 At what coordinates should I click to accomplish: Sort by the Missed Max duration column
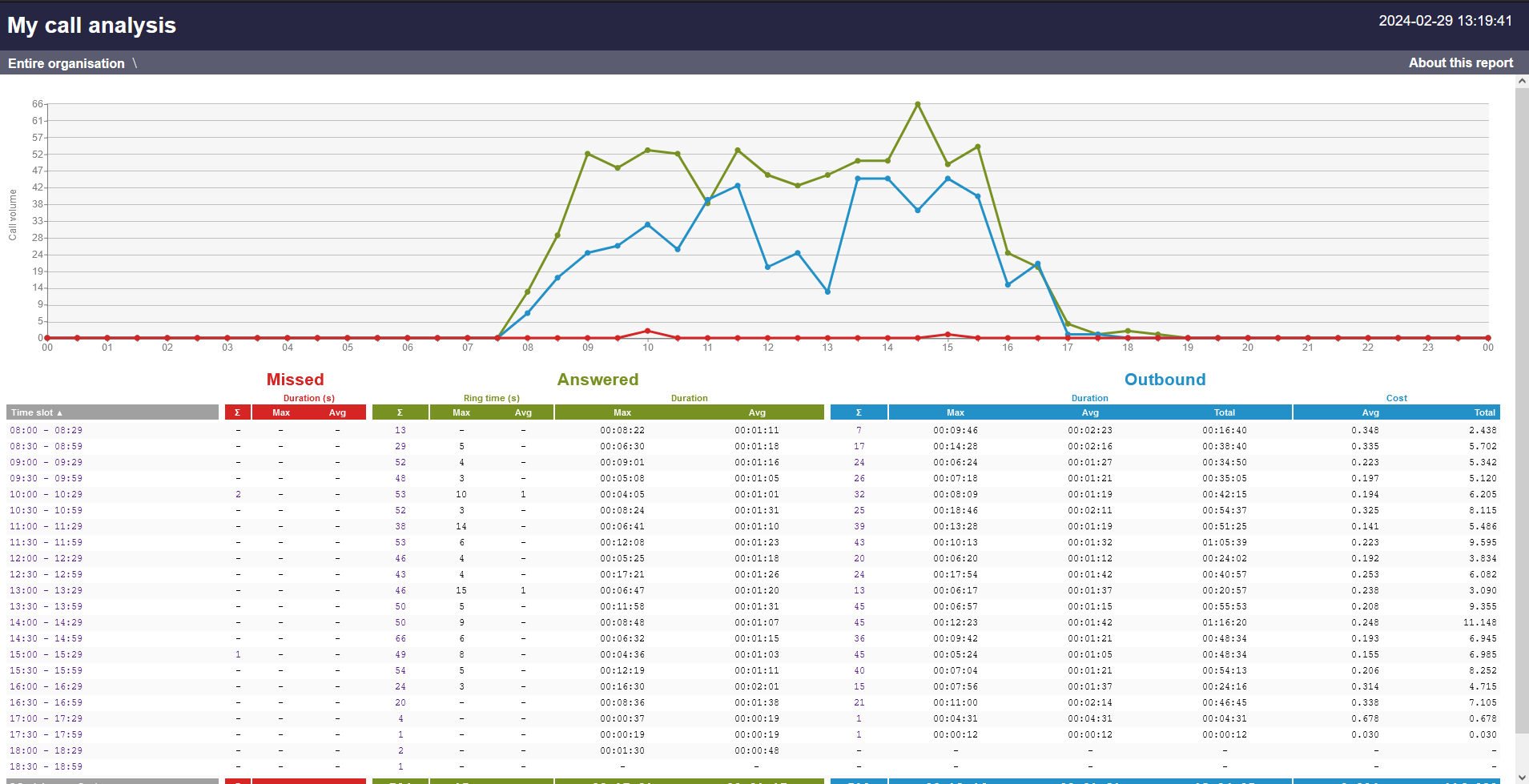point(280,412)
